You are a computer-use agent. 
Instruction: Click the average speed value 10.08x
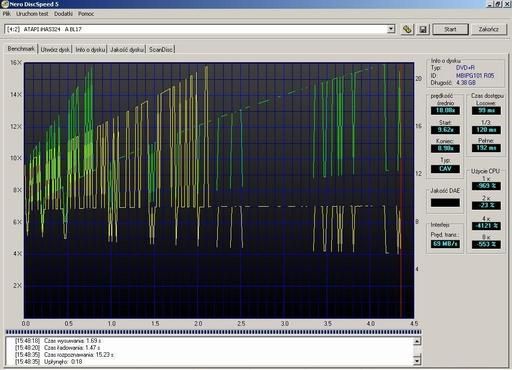pyautogui.click(x=445, y=110)
